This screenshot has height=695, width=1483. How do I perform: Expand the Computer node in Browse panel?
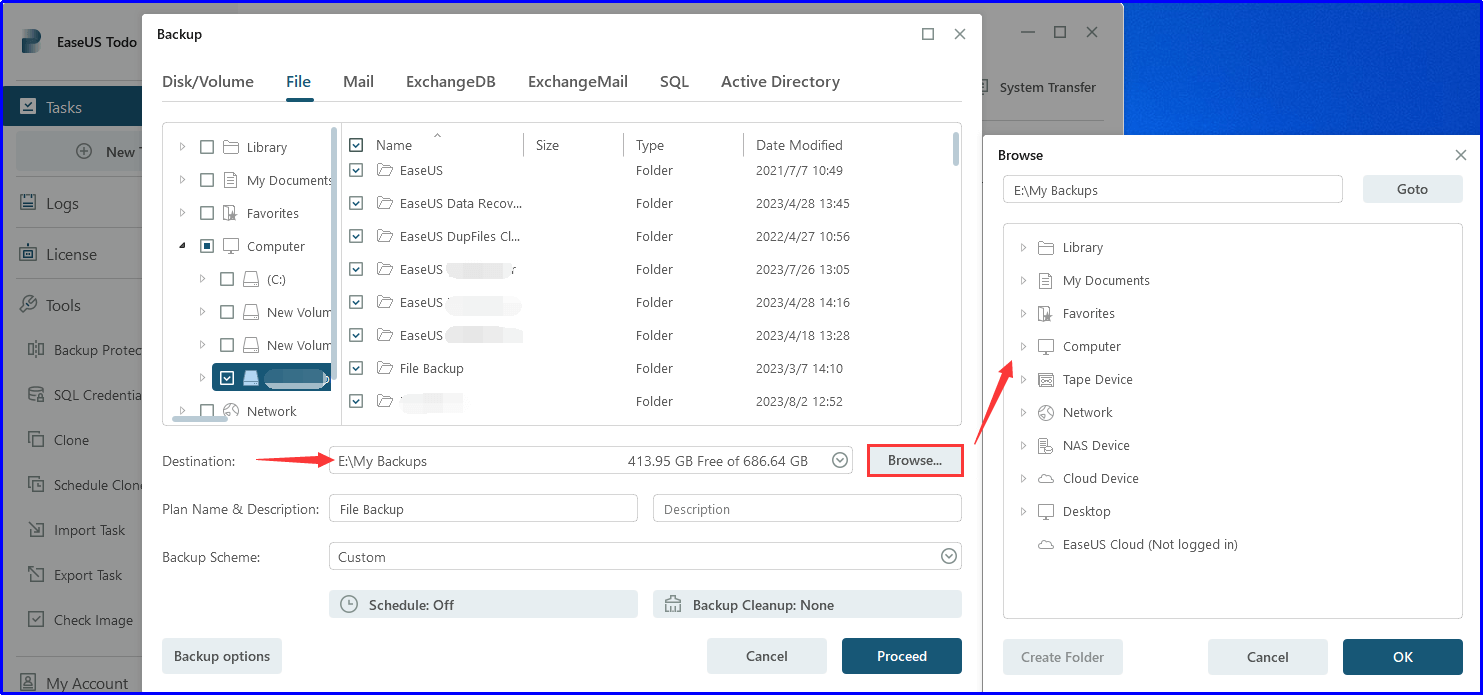point(1023,347)
